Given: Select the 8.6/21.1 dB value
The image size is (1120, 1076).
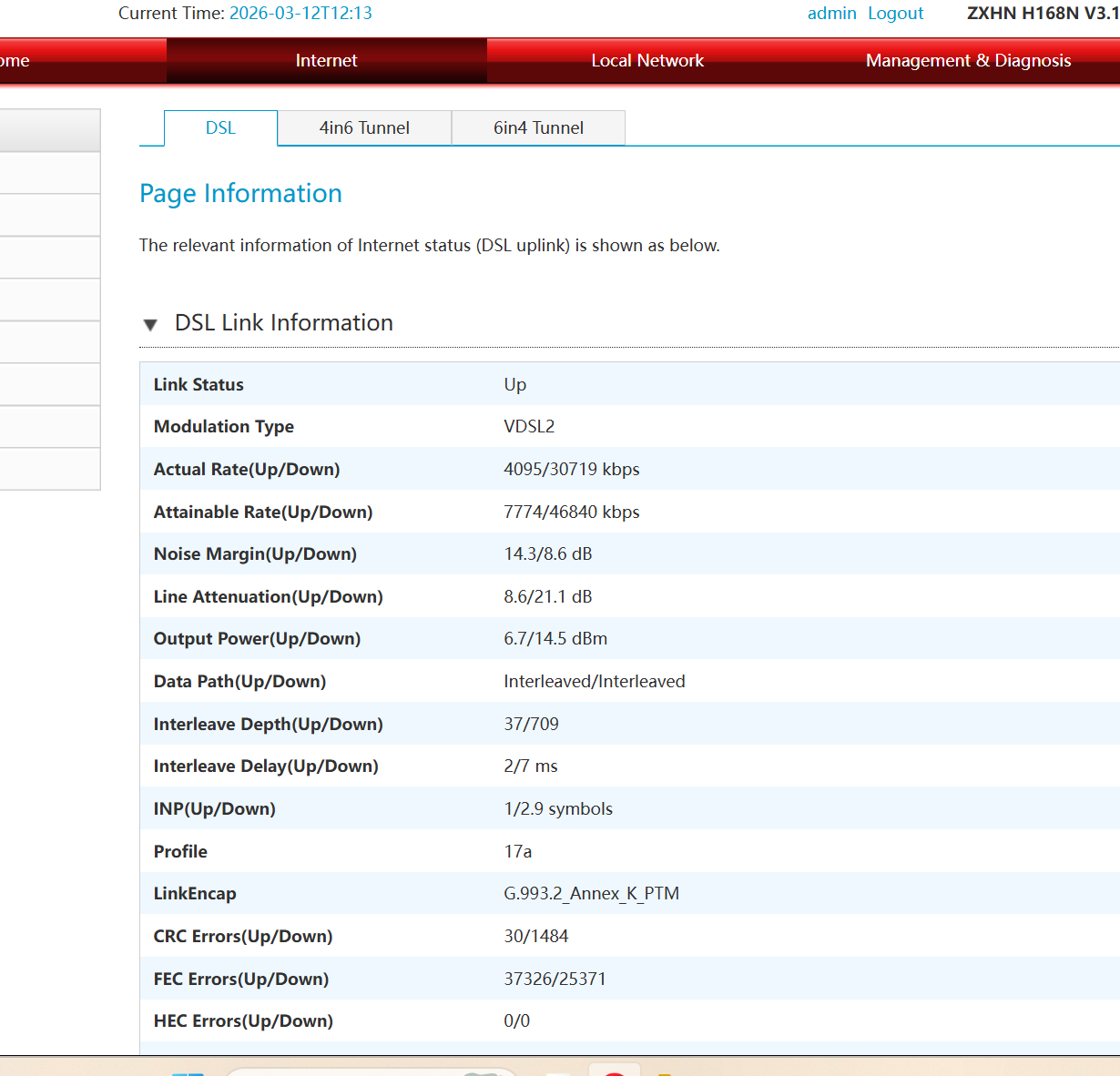Looking at the screenshot, I should pyautogui.click(x=548, y=596).
